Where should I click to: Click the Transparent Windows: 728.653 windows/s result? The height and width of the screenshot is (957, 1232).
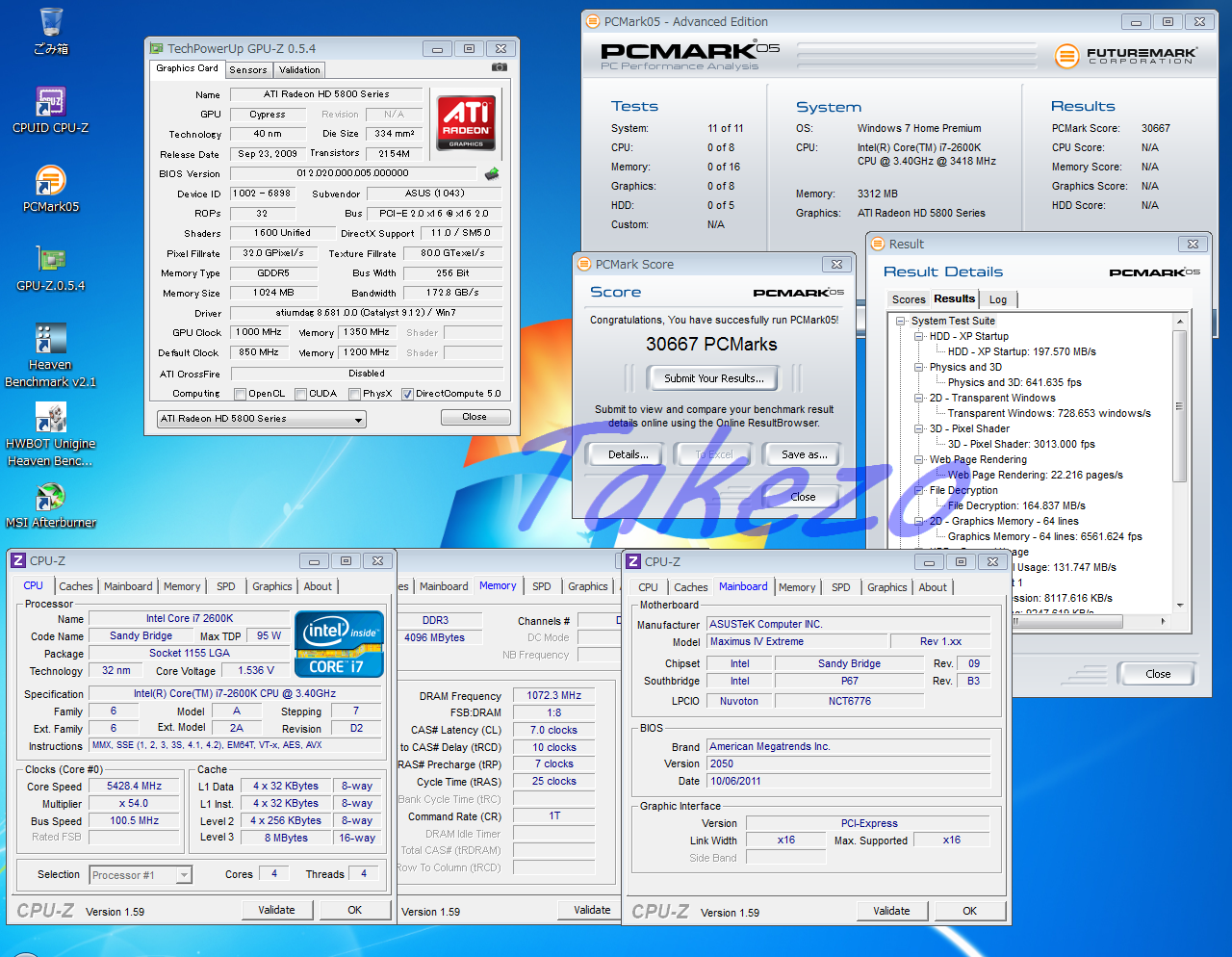coord(1049,413)
